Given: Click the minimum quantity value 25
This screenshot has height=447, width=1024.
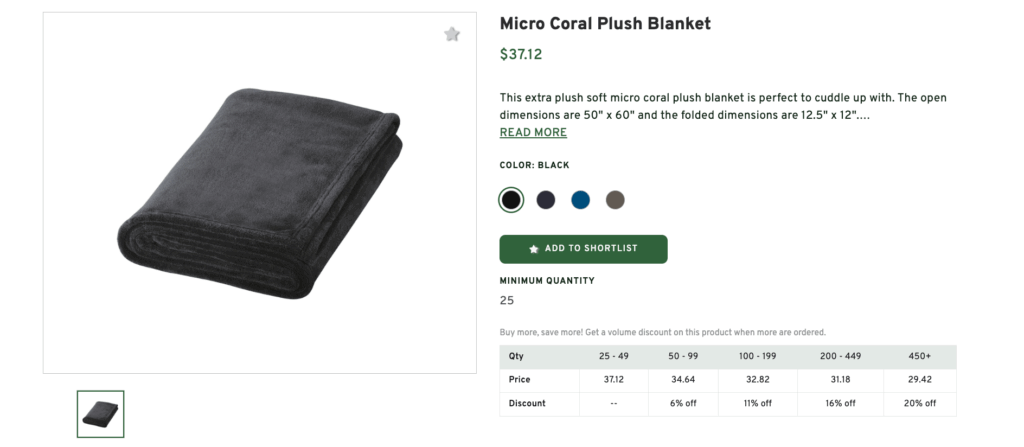Looking at the screenshot, I should click(x=507, y=301).
